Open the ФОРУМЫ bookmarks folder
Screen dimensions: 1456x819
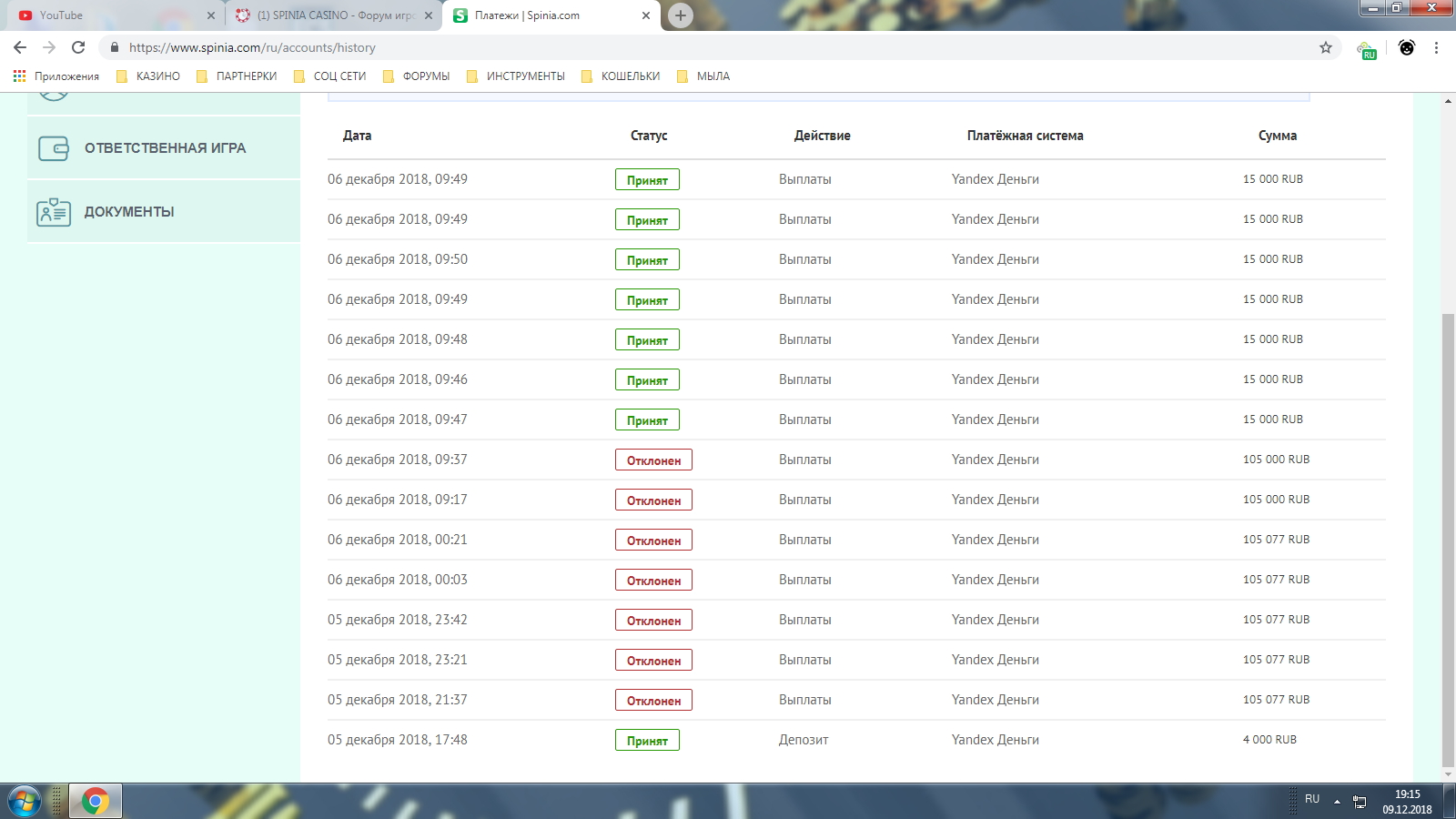click(417, 76)
